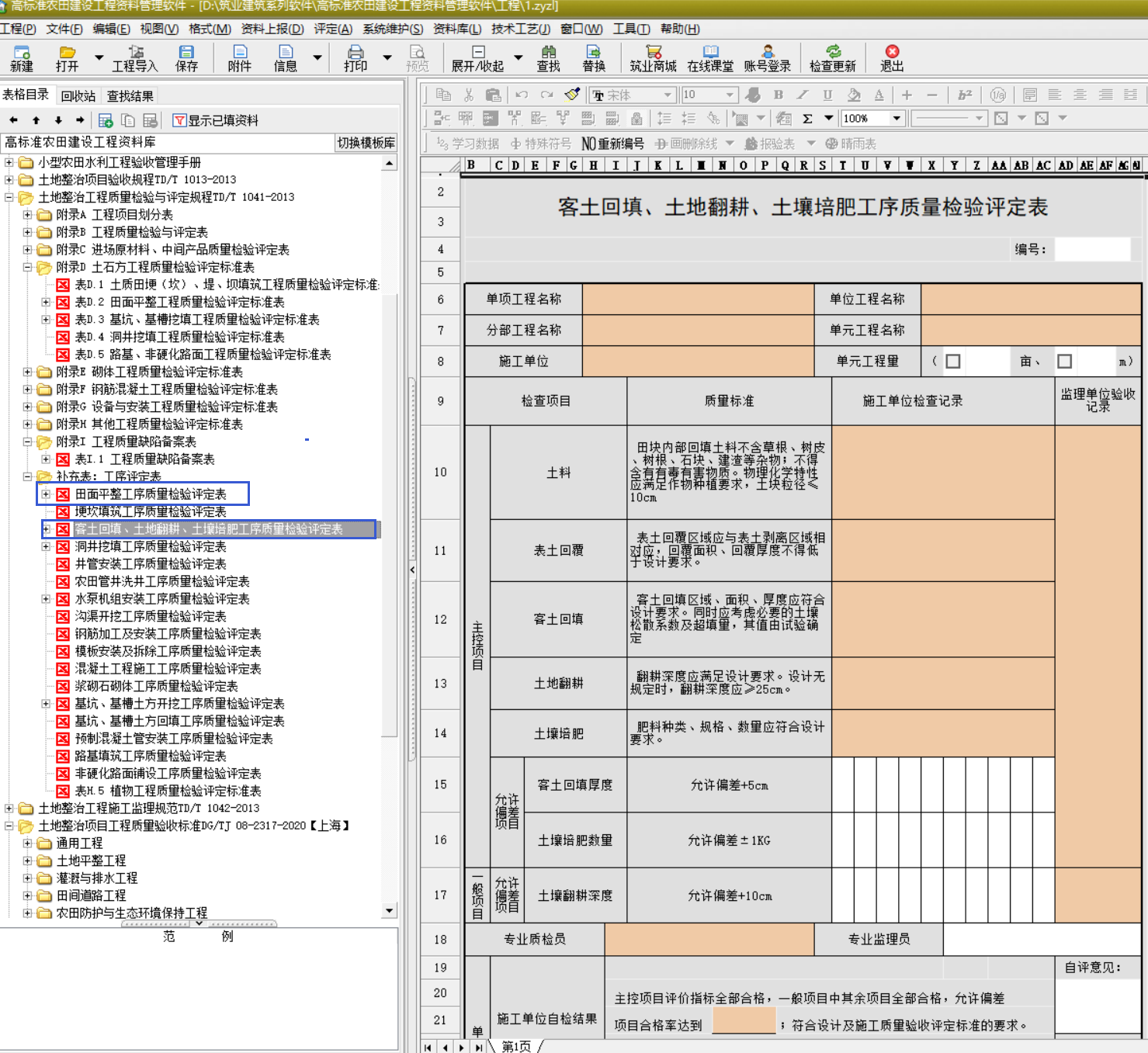Open 账号登录 account login
1148x1053 pixels.
click(768, 58)
